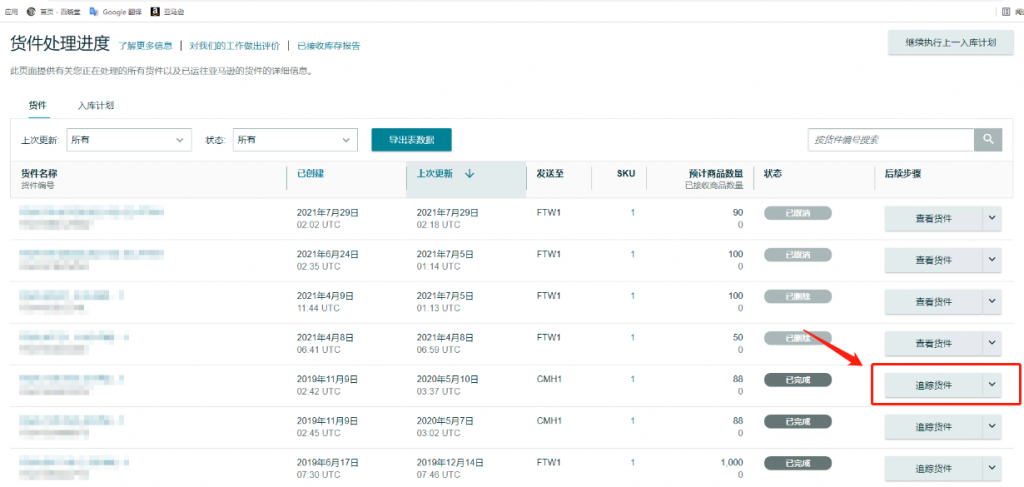This screenshot has height=487, width=1024.
Task: Open SKU link 1 in 2021年6月24日 row
Action: pyautogui.click(x=632, y=254)
